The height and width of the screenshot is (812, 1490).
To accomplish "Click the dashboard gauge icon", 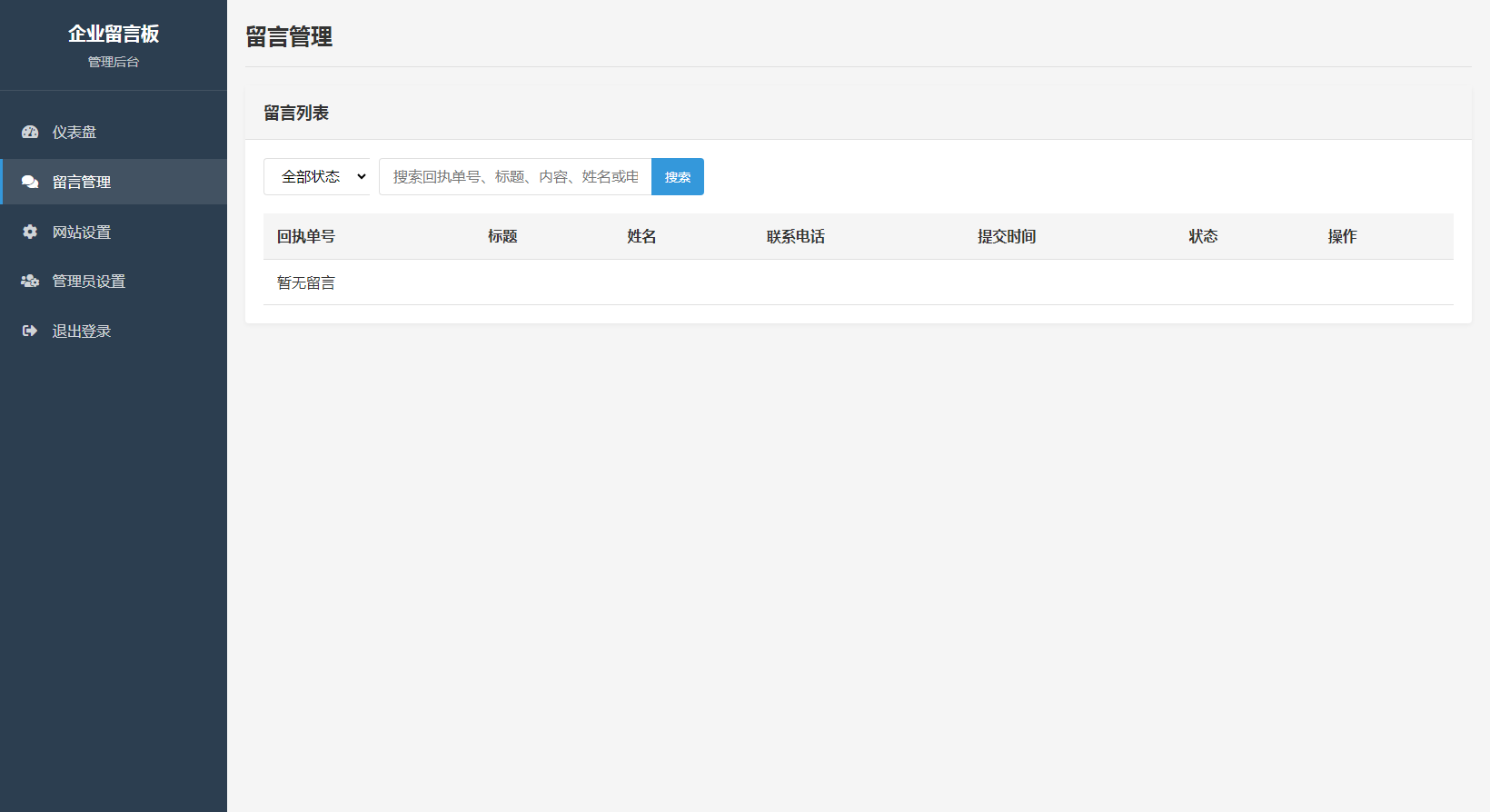I will click(x=30, y=132).
